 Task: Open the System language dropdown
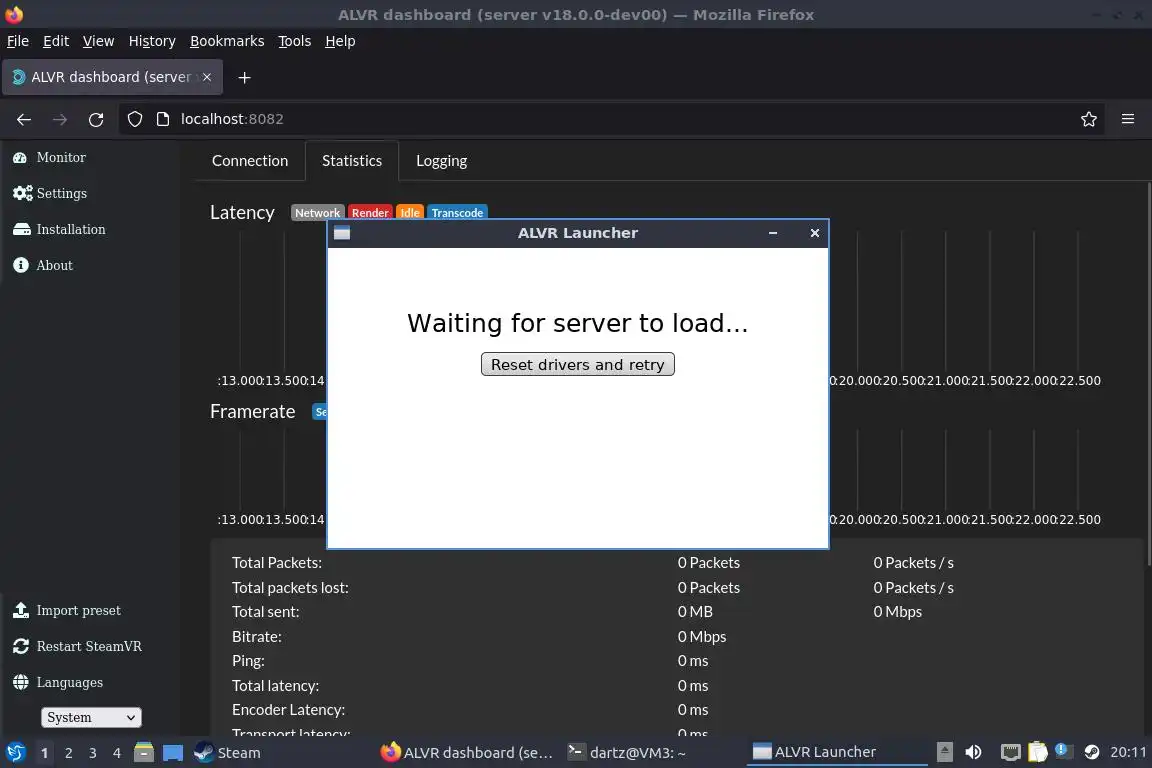coord(91,717)
